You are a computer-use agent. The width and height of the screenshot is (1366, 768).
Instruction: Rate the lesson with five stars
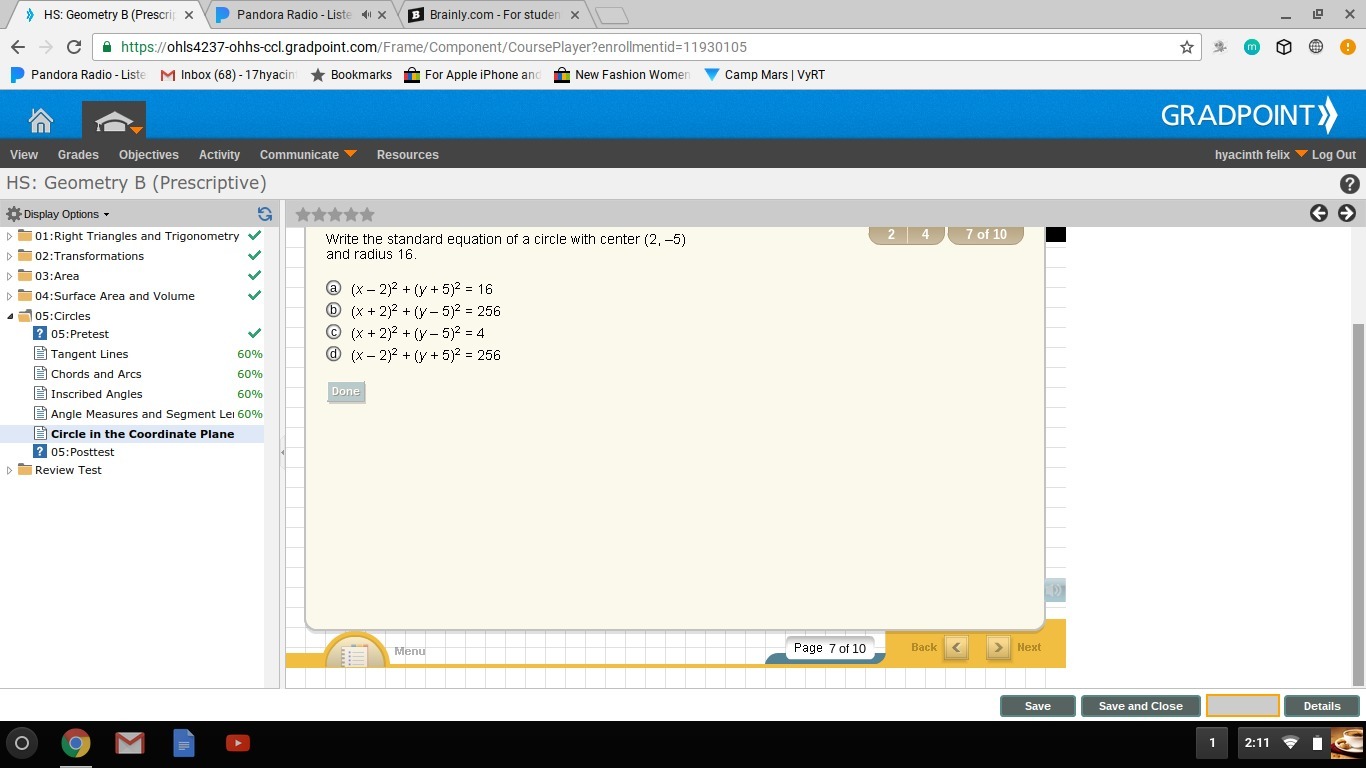[x=367, y=214]
